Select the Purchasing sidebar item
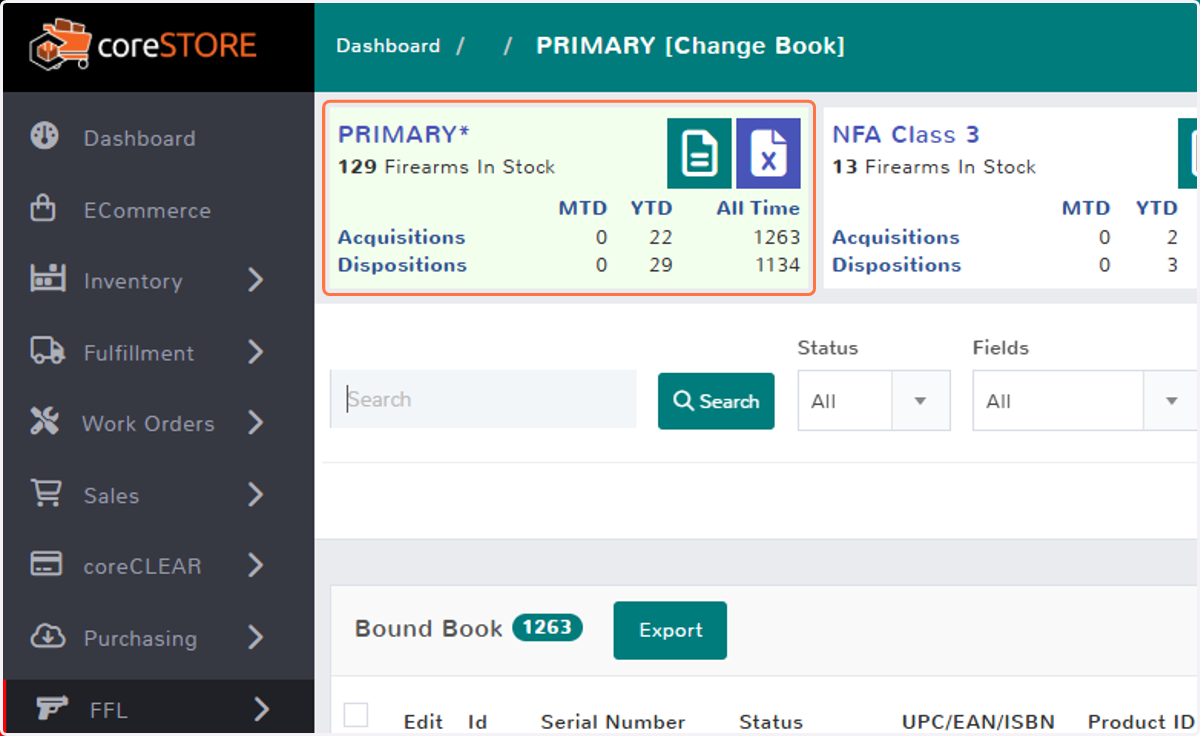This screenshot has height=736, width=1200. [140, 638]
